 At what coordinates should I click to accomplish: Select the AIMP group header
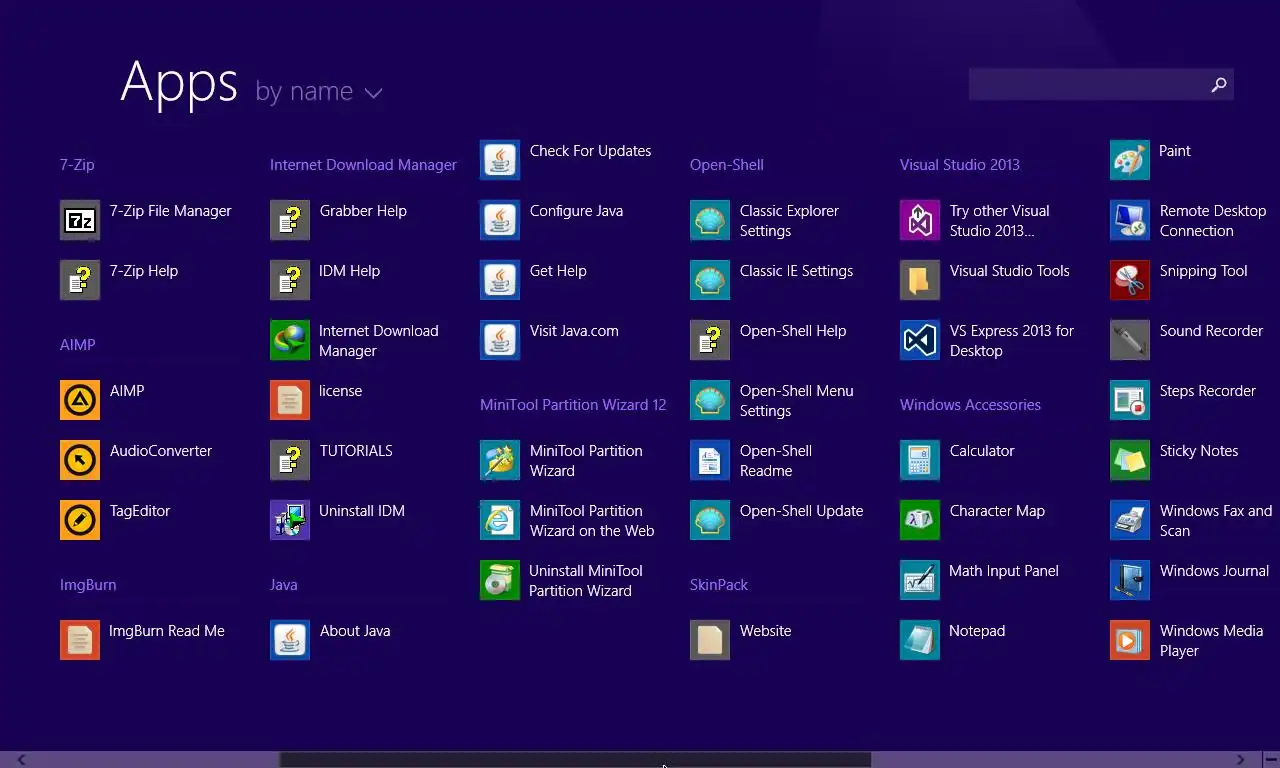pos(77,345)
